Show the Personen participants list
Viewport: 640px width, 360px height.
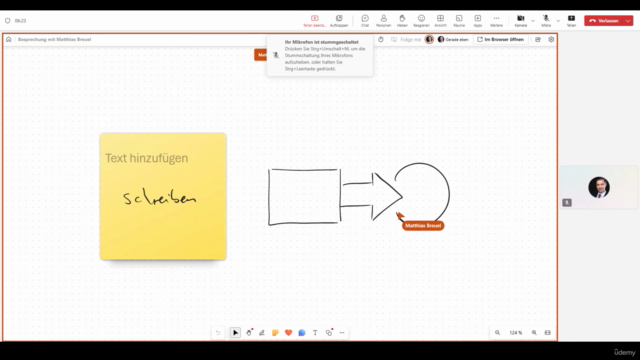(383, 21)
